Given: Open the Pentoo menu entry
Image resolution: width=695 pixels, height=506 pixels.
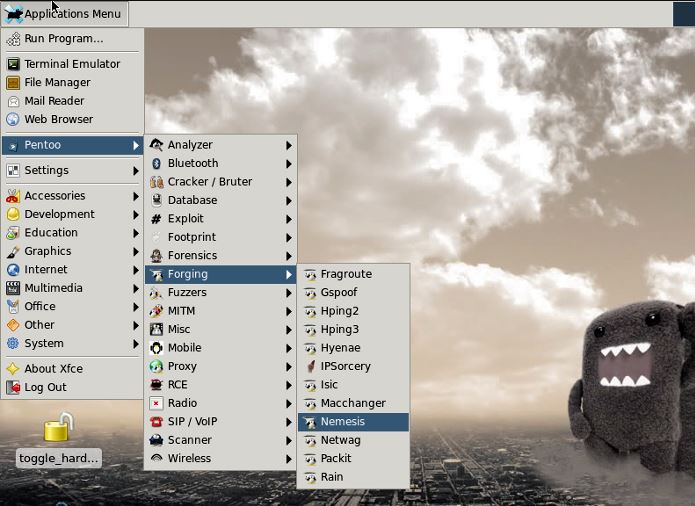Looking at the screenshot, I should tap(72, 145).
